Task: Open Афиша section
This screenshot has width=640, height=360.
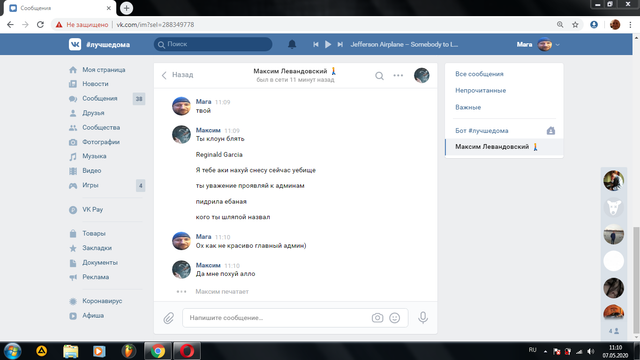Action: click(x=93, y=316)
